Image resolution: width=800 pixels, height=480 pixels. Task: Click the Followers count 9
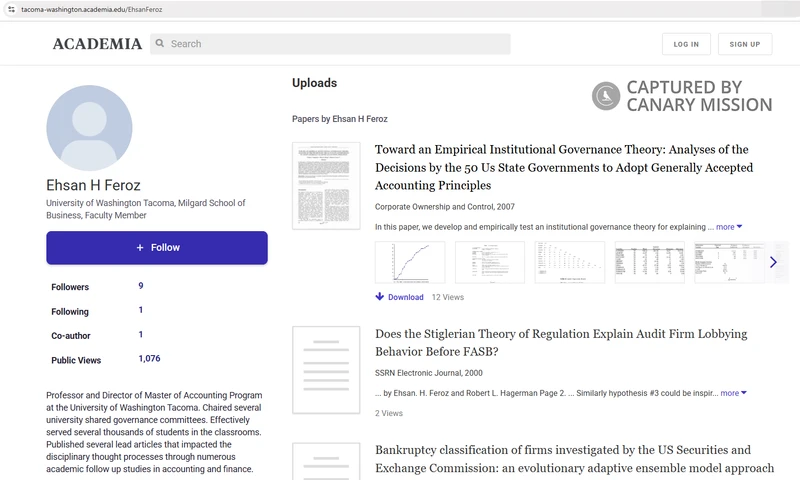pyautogui.click(x=141, y=286)
